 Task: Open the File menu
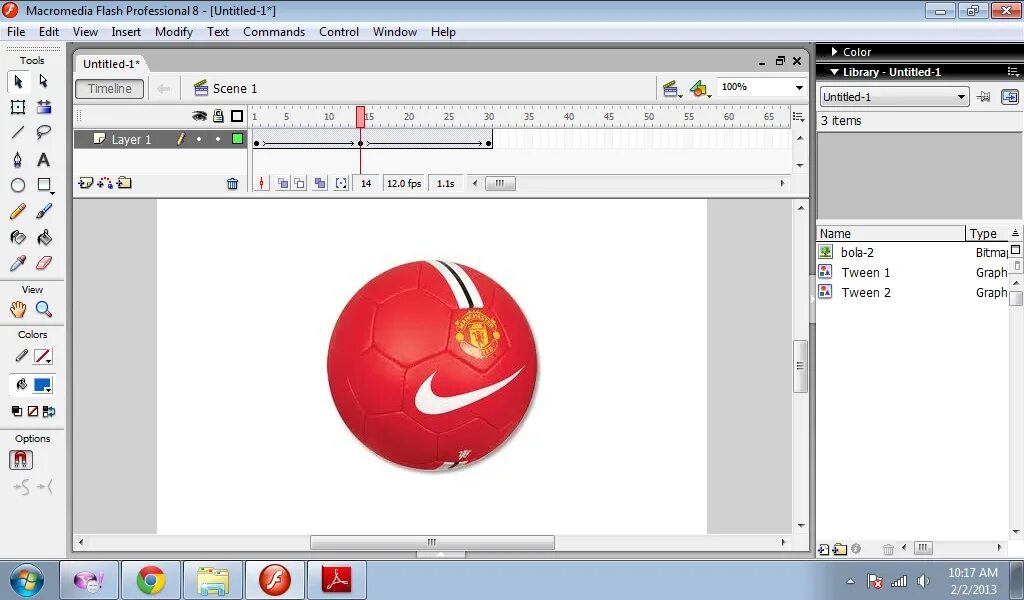pos(16,32)
